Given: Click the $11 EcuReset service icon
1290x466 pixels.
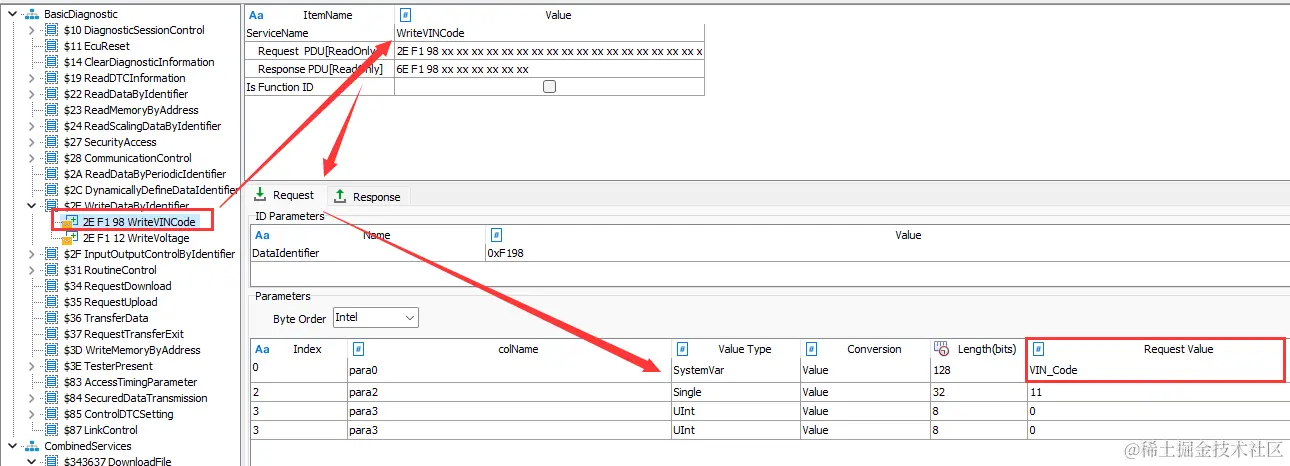Looking at the screenshot, I should coord(52,46).
